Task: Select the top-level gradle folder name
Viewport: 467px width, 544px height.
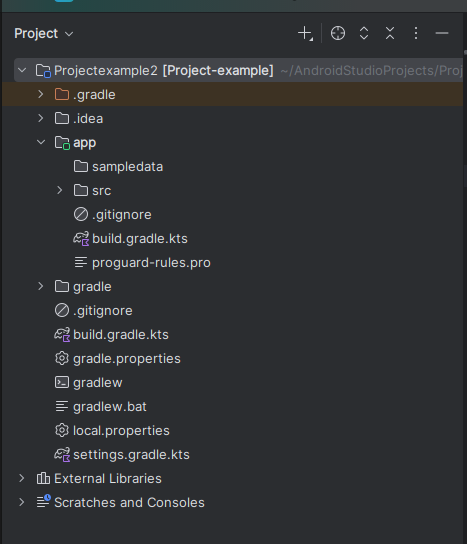Action: pos(92,287)
